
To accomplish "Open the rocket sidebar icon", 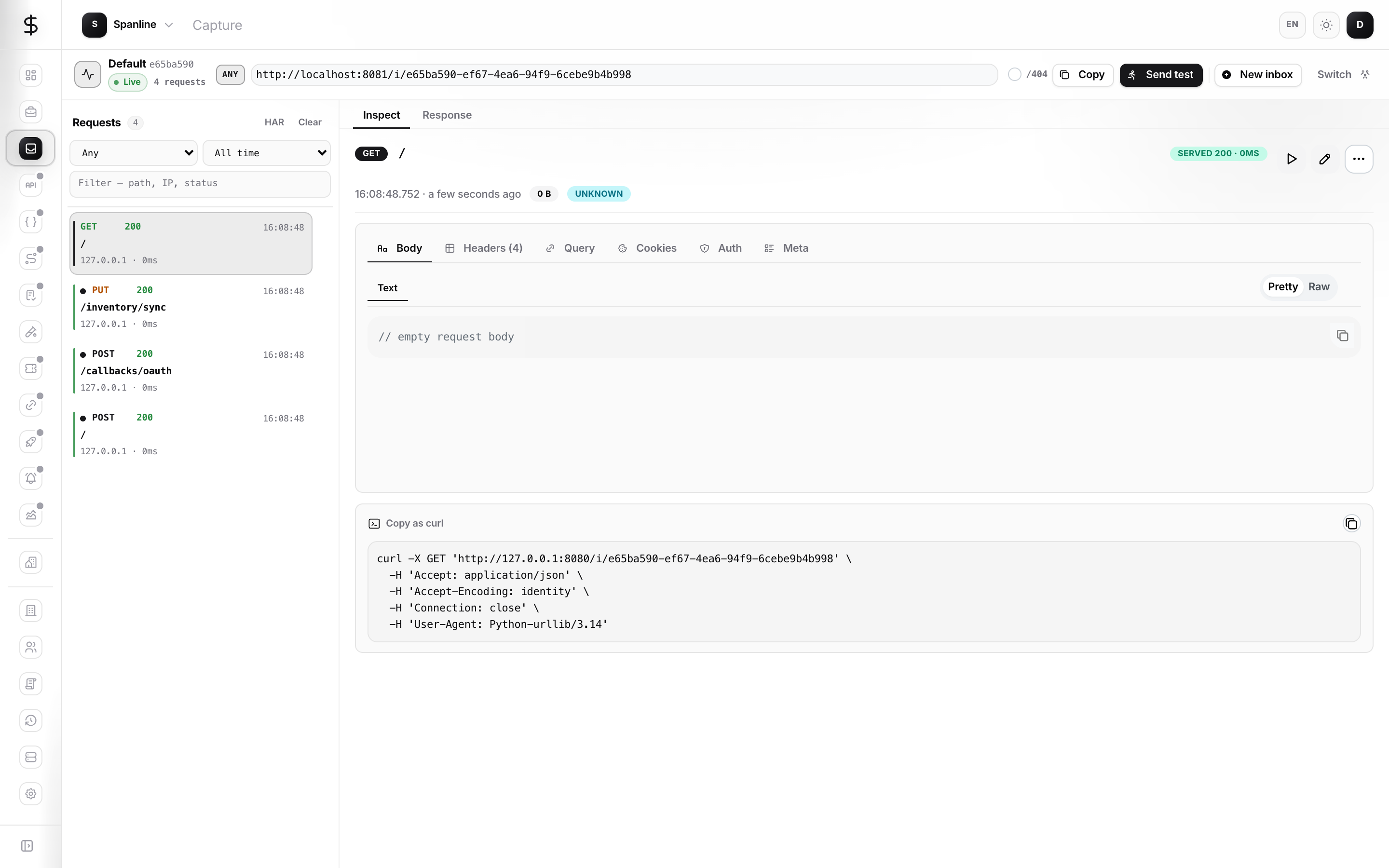I will [x=31, y=442].
